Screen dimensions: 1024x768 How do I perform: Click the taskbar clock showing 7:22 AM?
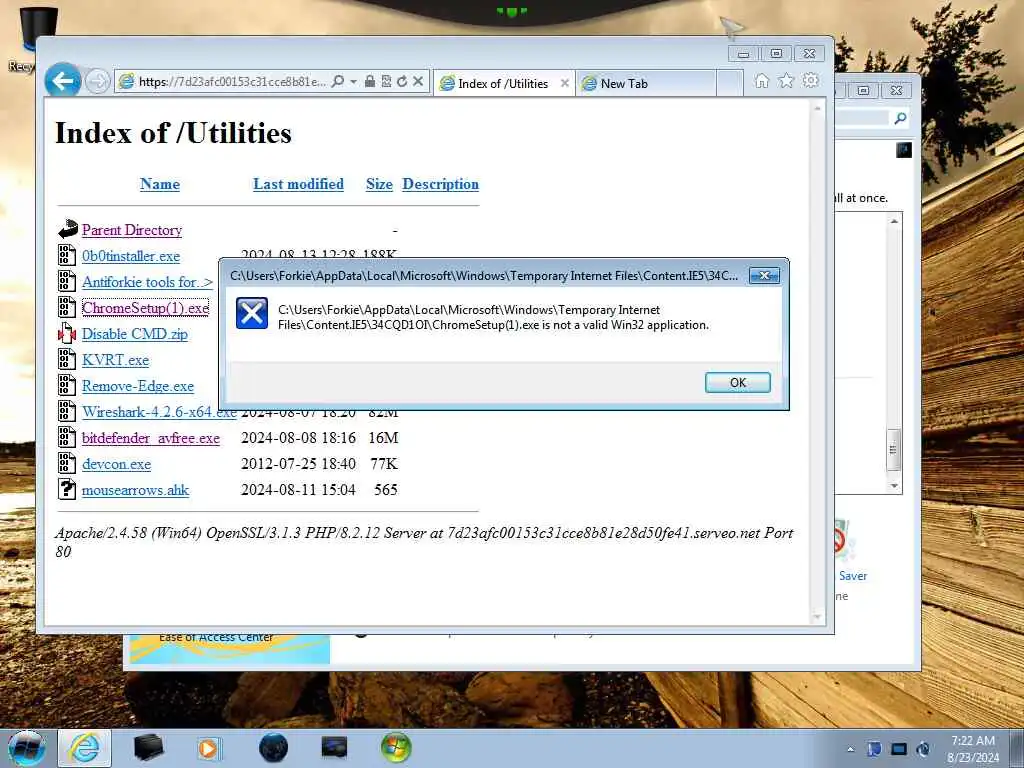click(x=973, y=749)
